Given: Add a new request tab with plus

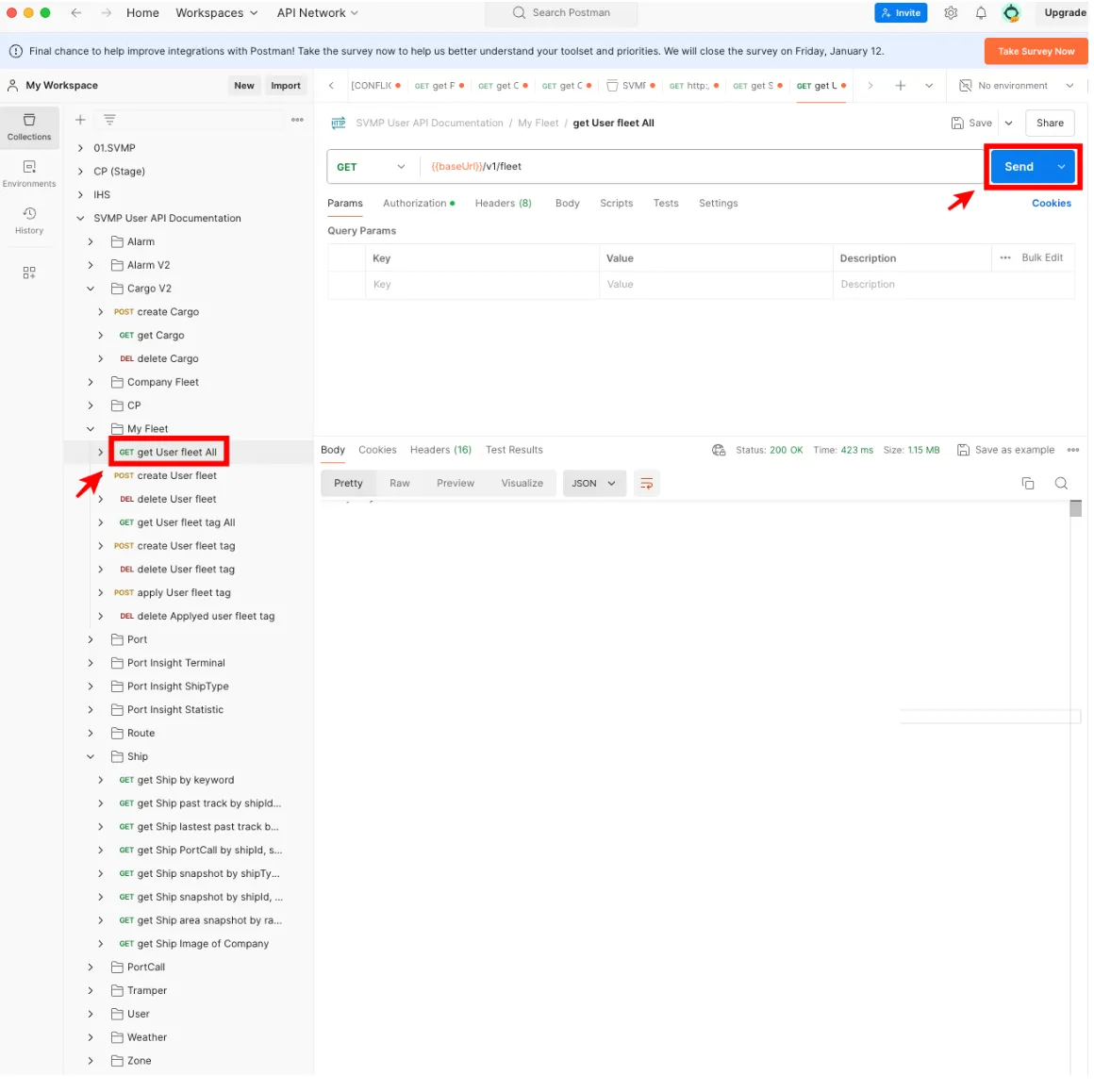Looking at the screenshot, I should pyautogui.click(x=903, y=86).
